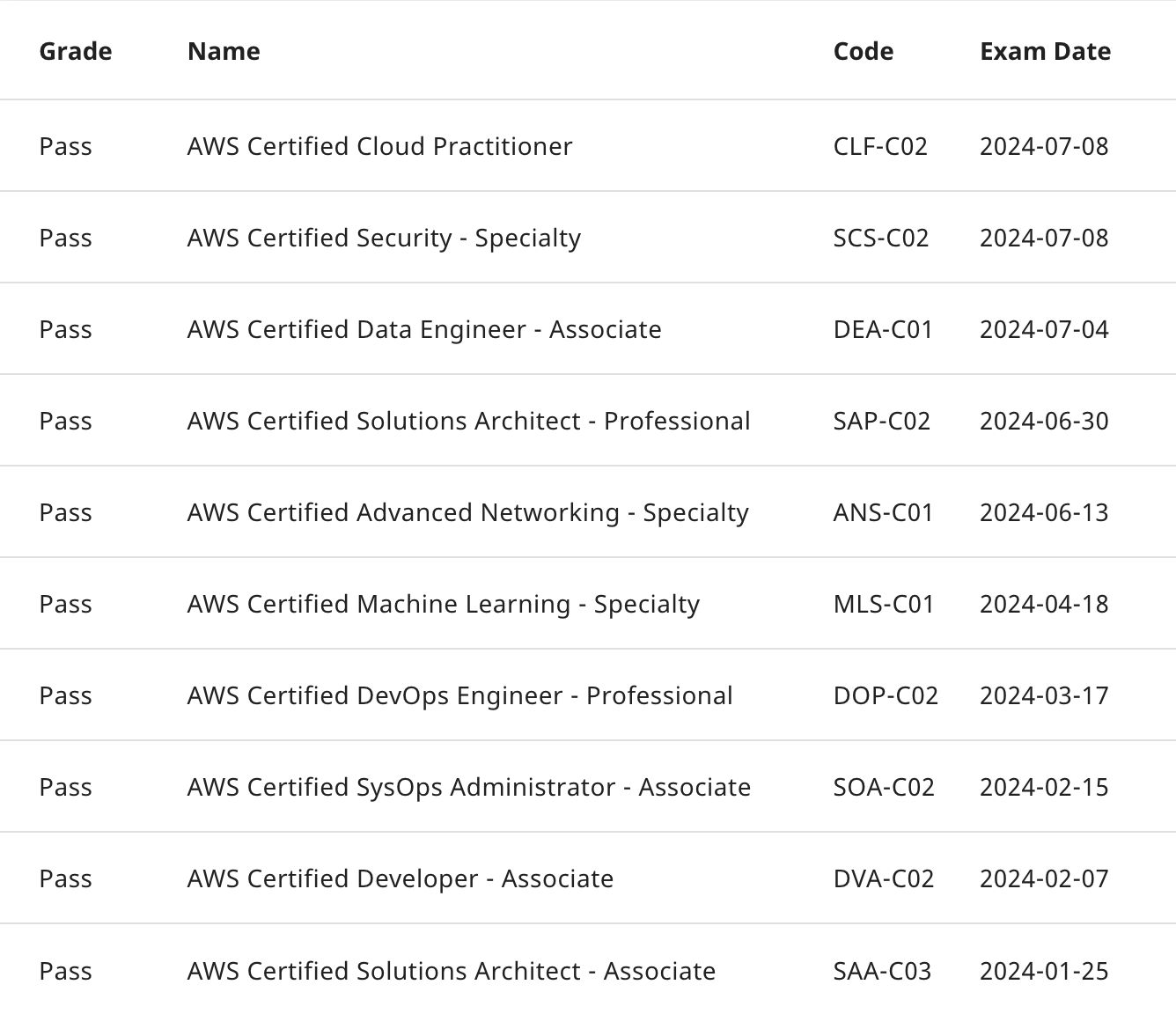
Task: Click the 2024-07-08 date in SCS-C02 row
Action: coord(1045,238)
